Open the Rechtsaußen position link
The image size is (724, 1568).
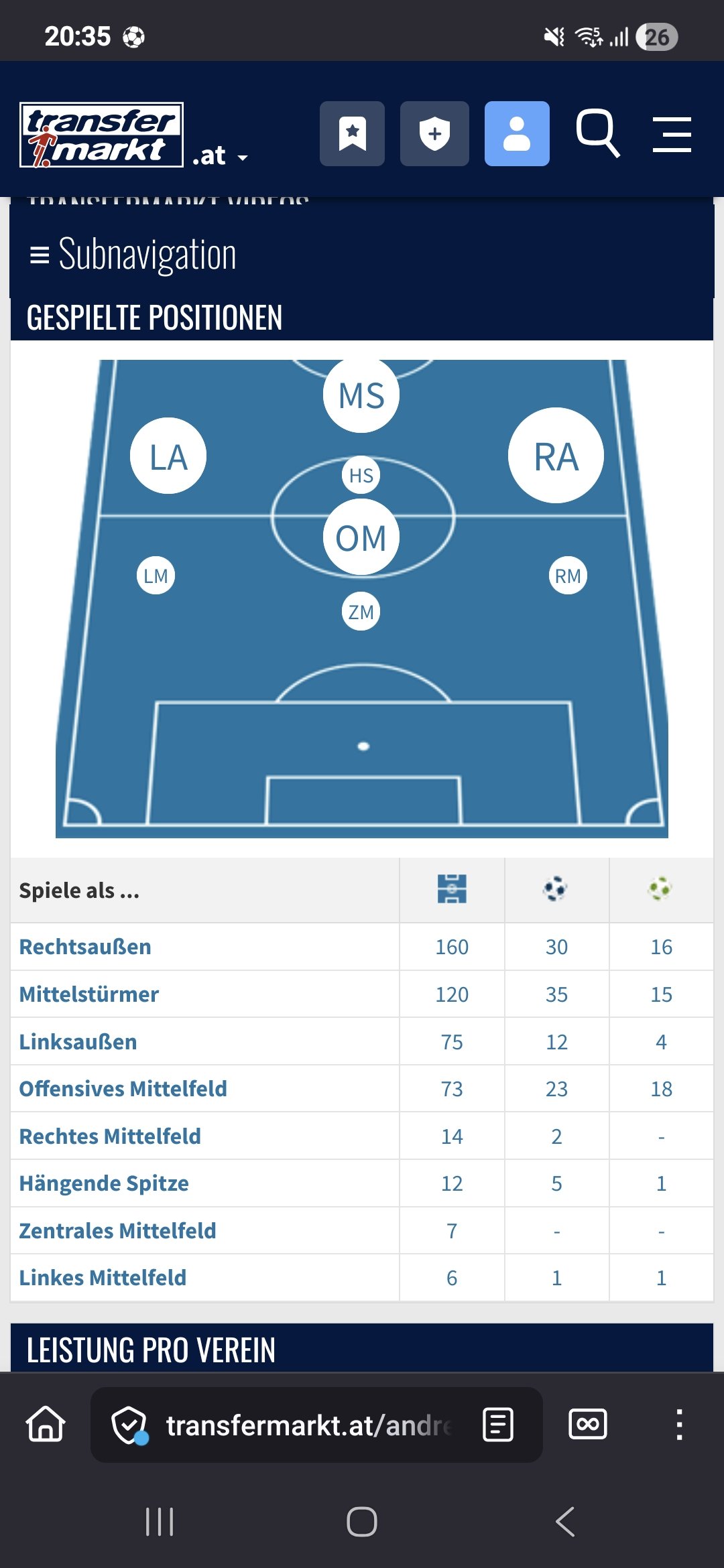point(85,947)
